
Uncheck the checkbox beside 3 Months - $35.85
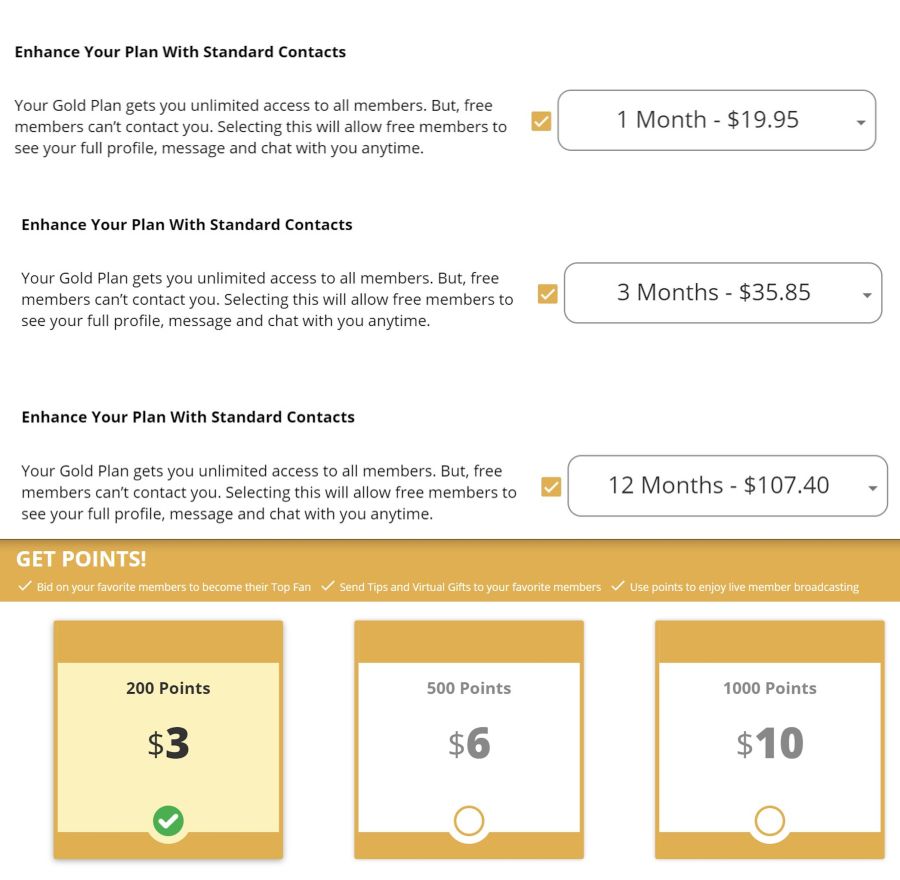coord(548,294)
